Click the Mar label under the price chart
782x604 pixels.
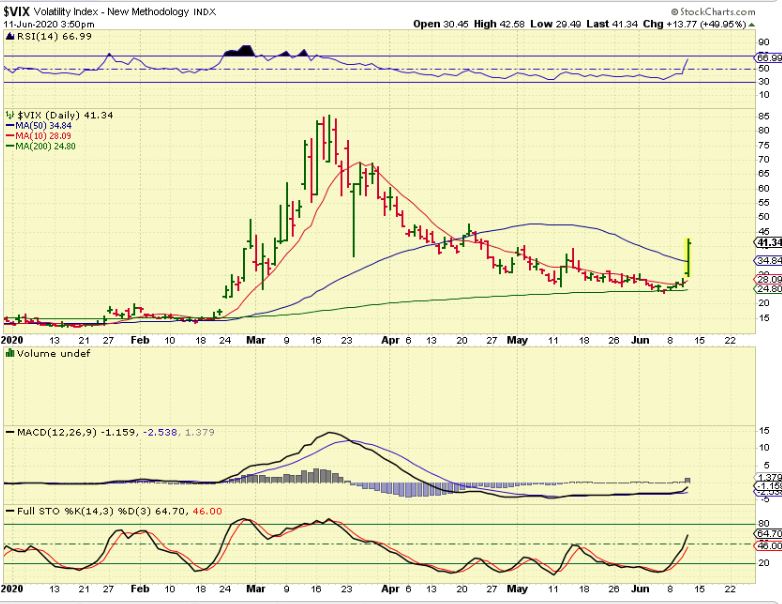click(256, 340)
